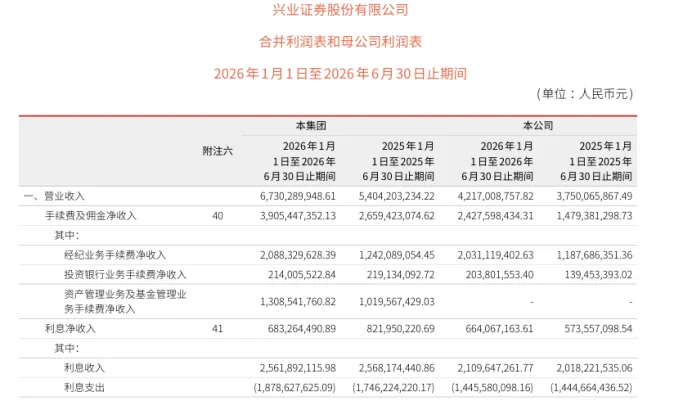692x401 pixels.
Task: Click the value 2,109,647,261.77
Action: [x=496, y=368]
